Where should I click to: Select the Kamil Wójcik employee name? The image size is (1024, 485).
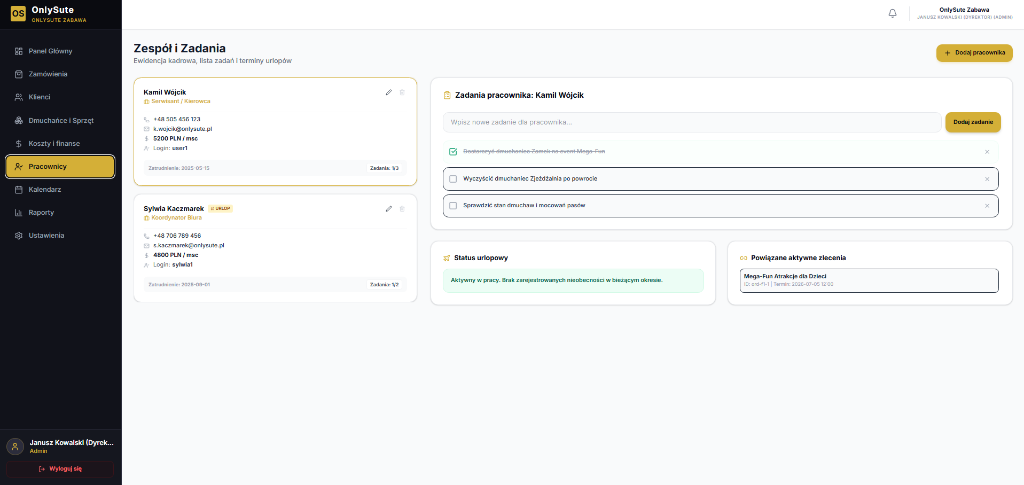click(x=165, y=92)
